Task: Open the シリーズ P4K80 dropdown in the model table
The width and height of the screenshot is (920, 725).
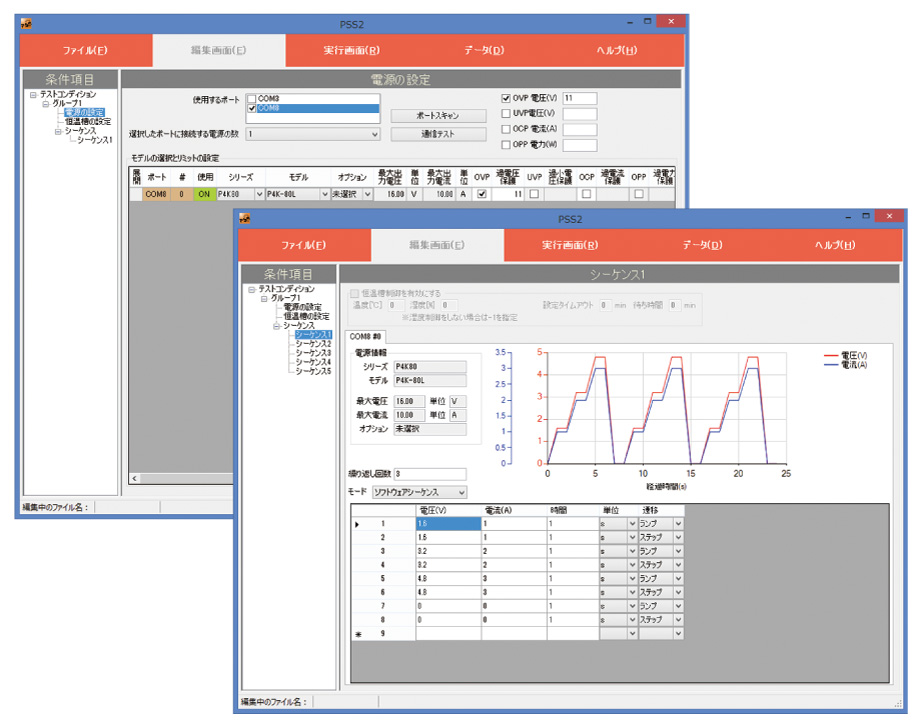Action: [260, 194]
